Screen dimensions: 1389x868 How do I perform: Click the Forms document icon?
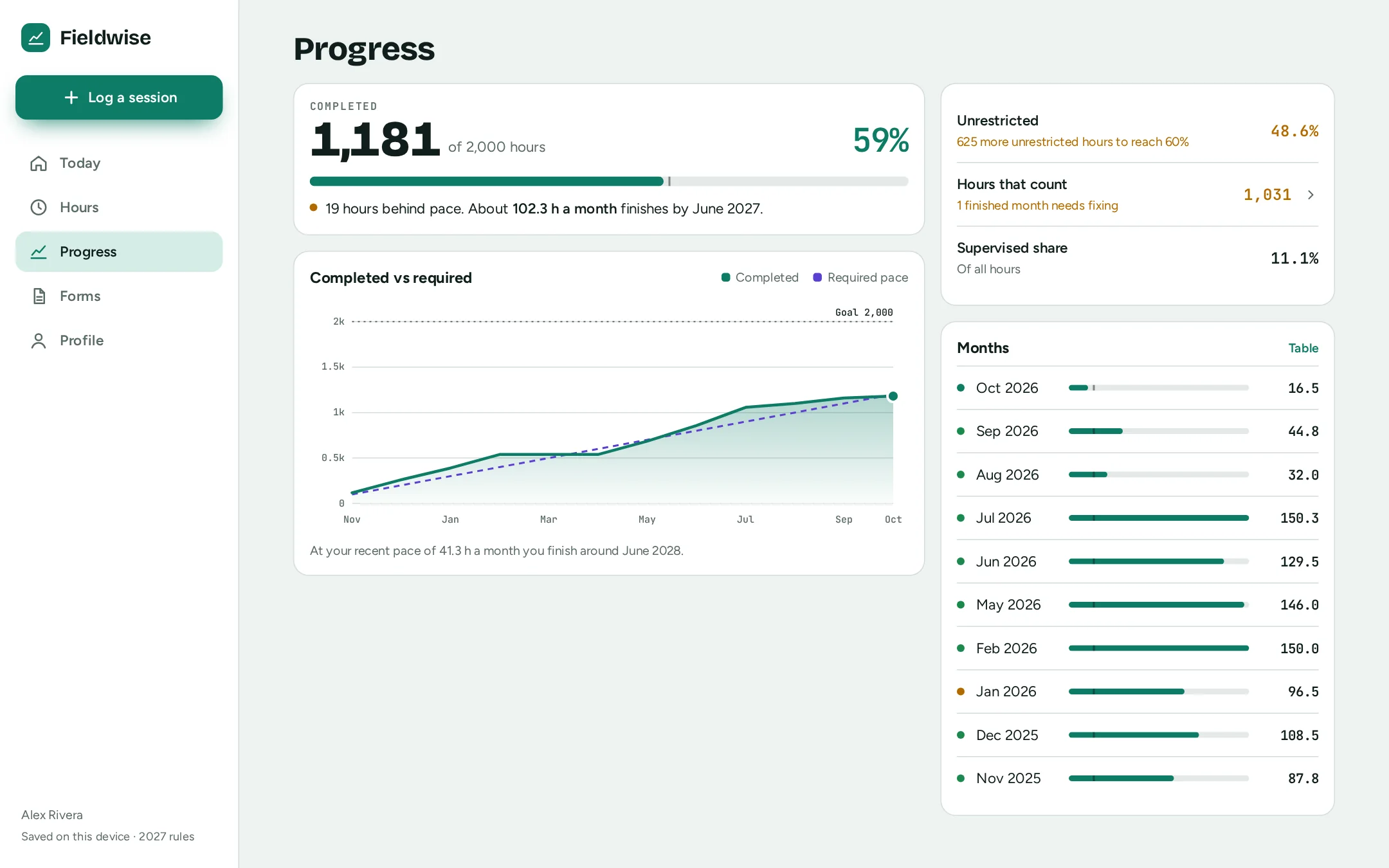(x=39, y=296)
